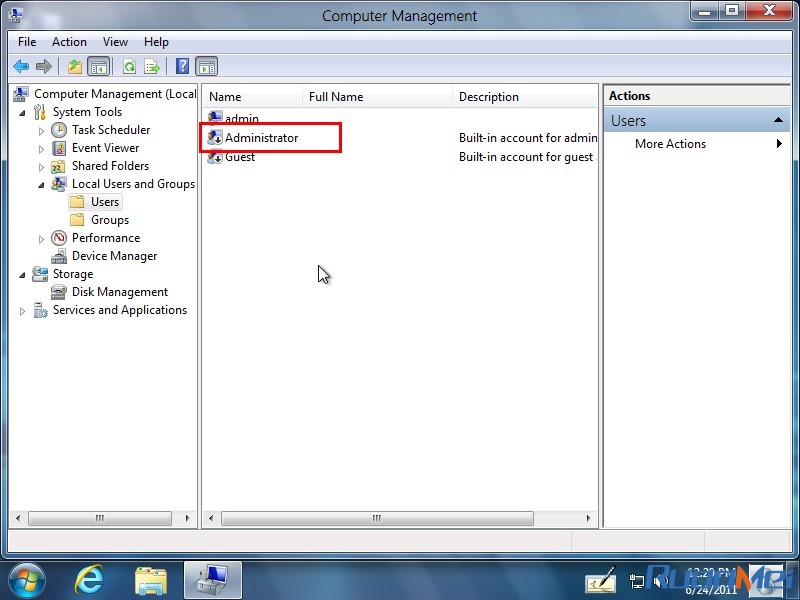Click the admin user account icon
800x600 pixels.
tap(215, 117)
